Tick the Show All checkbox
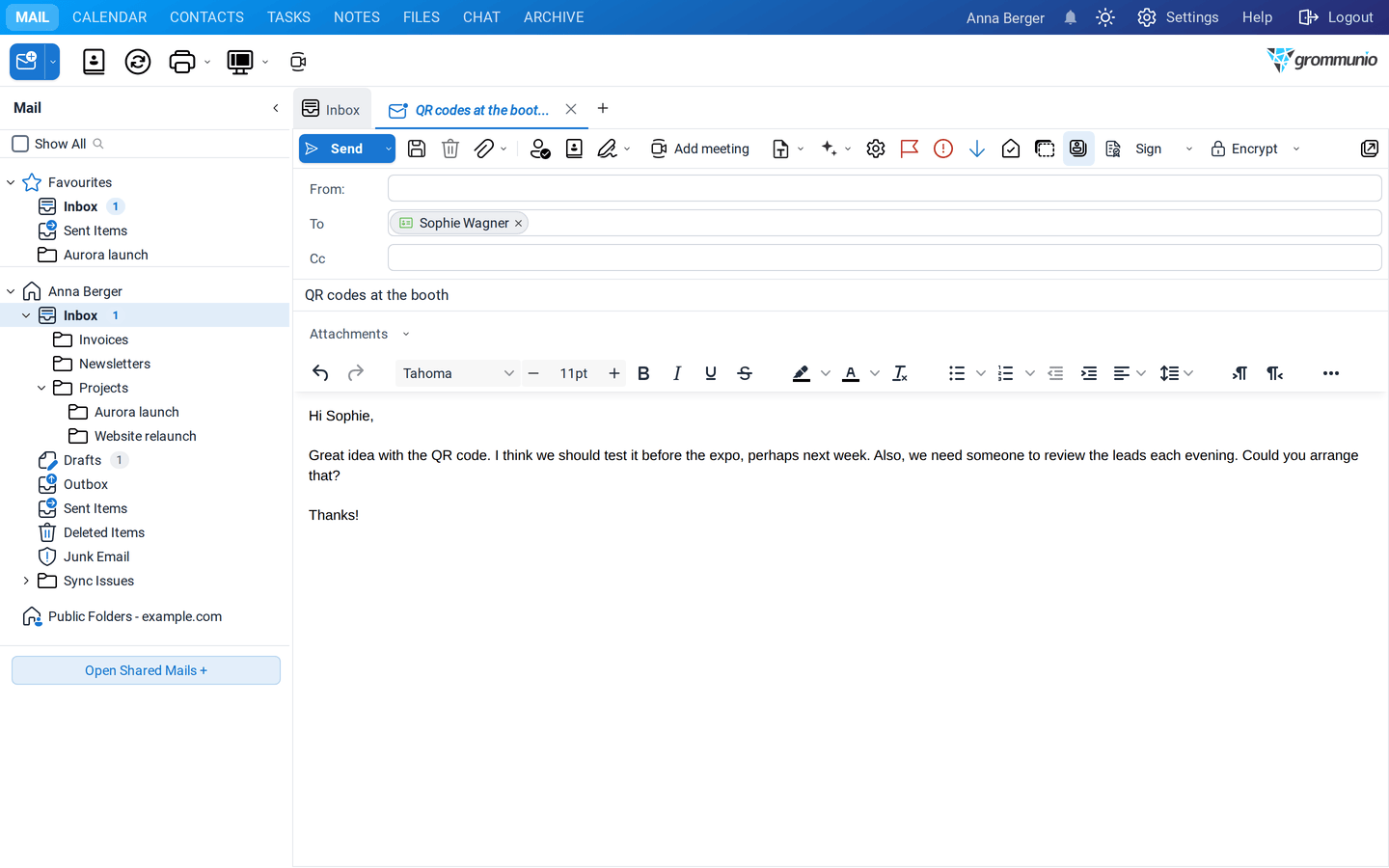 [20, 144]
